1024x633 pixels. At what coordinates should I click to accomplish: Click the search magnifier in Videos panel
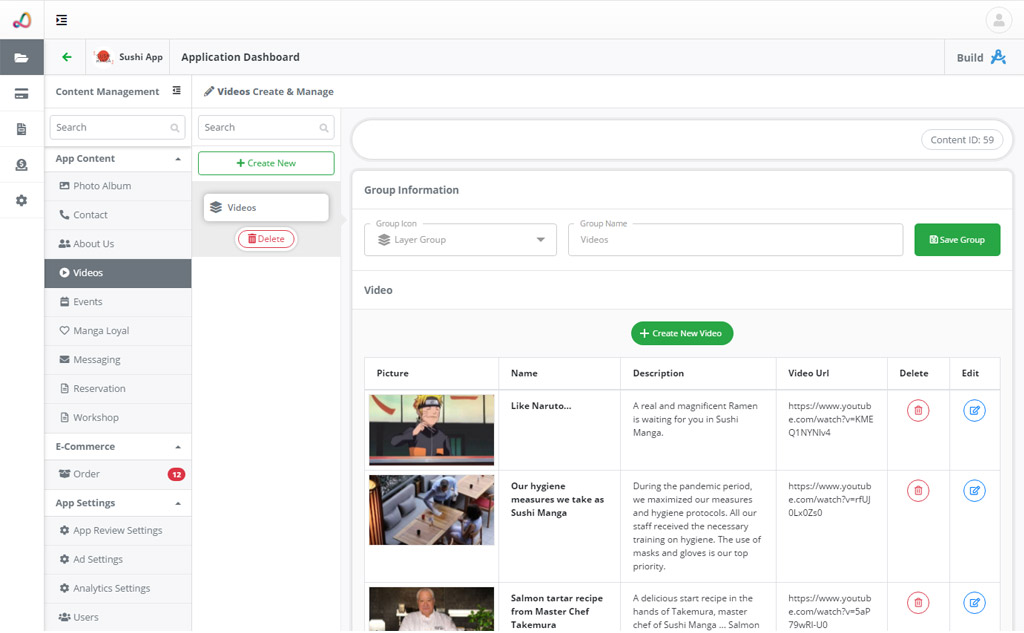click(323, 128)
